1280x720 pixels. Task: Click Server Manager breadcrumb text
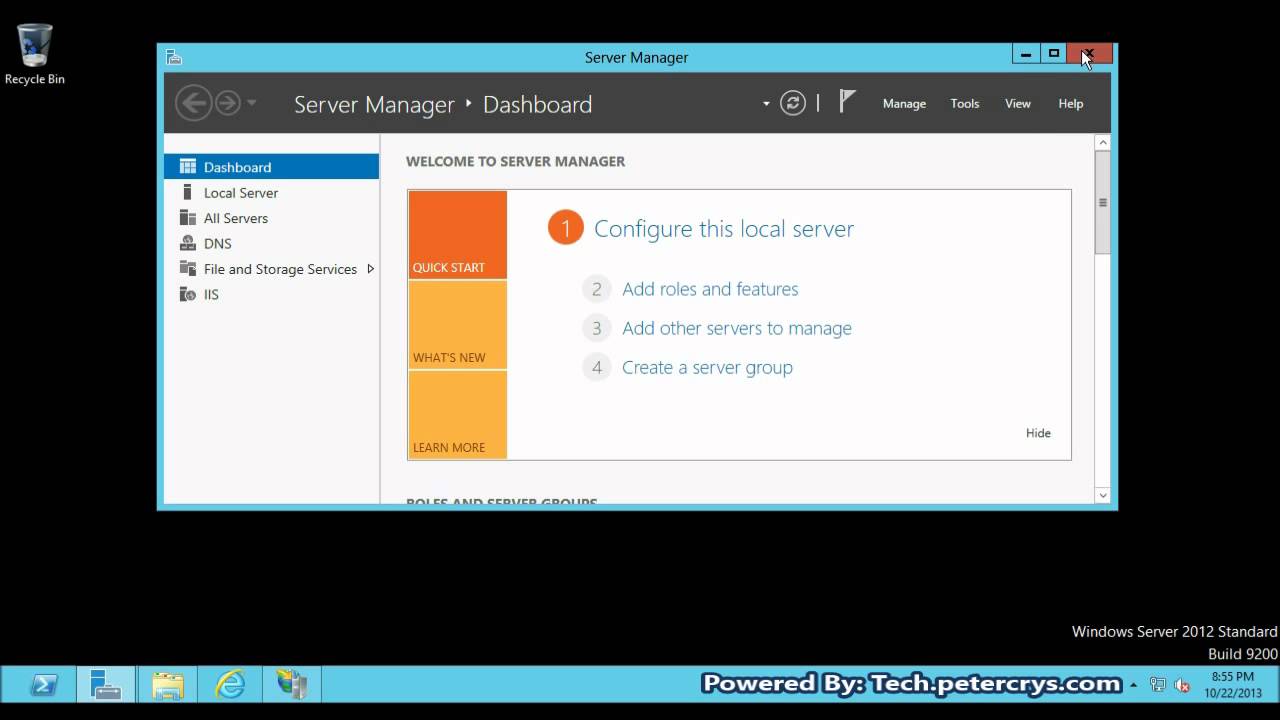tap(374, 104)
